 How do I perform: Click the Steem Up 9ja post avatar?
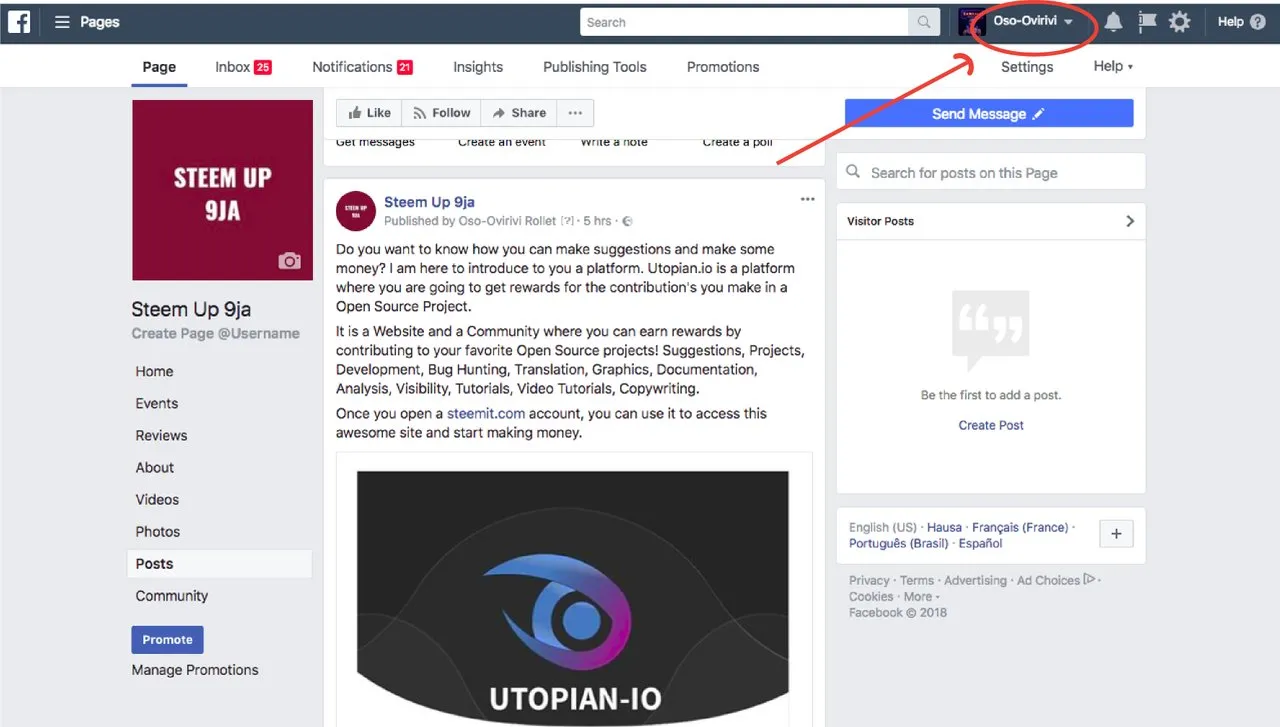click(x=356, y=211)
